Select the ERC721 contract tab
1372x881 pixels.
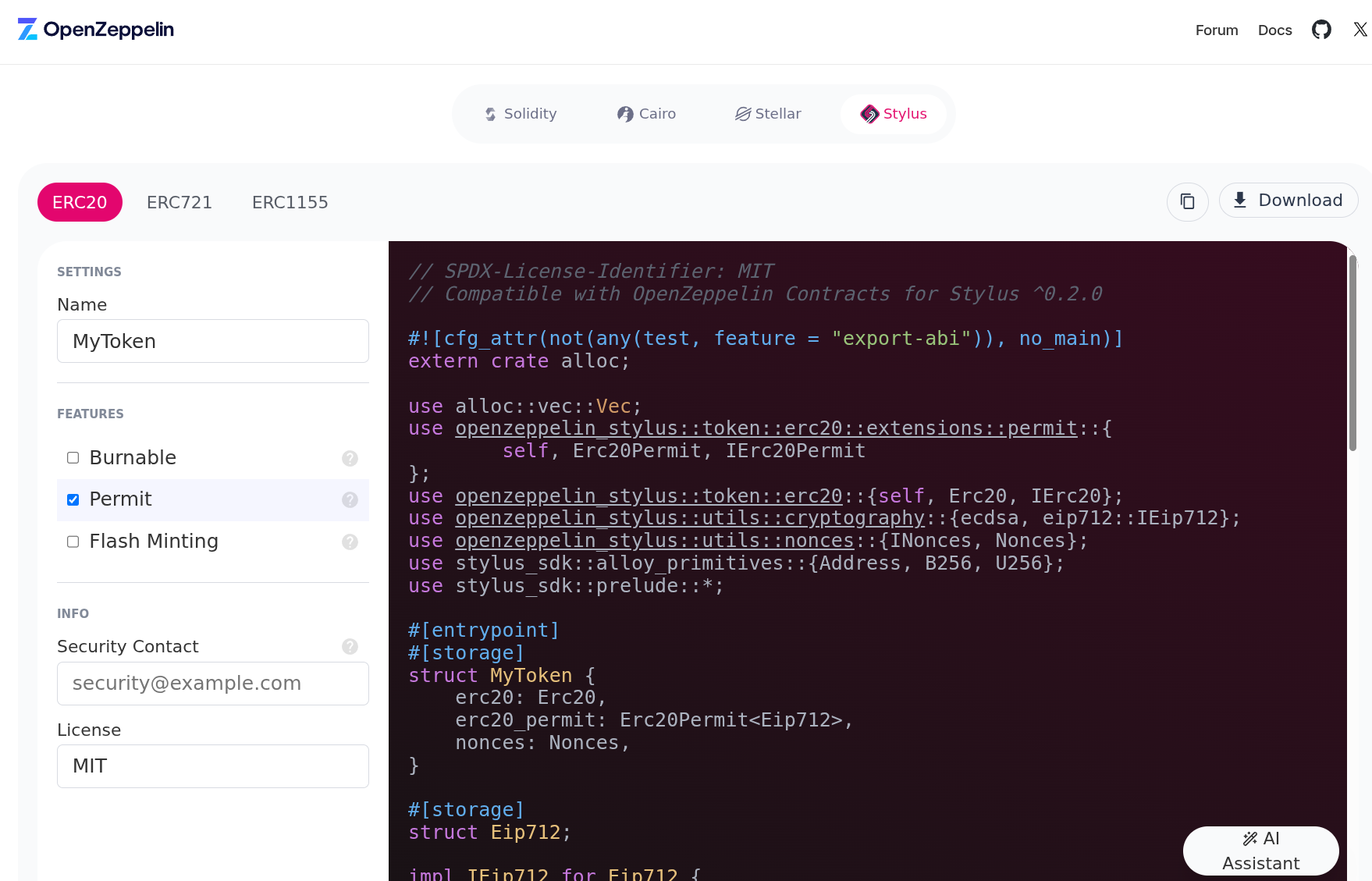(x=179, y=202)
